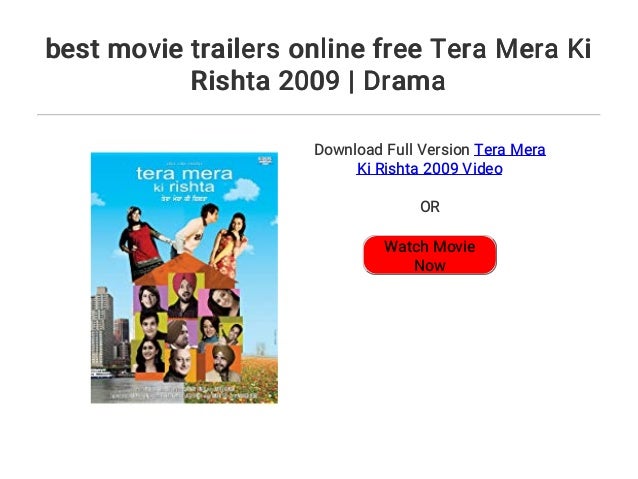The image size is (638, 479).
Task: Click the 'OR' separator text
Action: click(x=430, y=207)
